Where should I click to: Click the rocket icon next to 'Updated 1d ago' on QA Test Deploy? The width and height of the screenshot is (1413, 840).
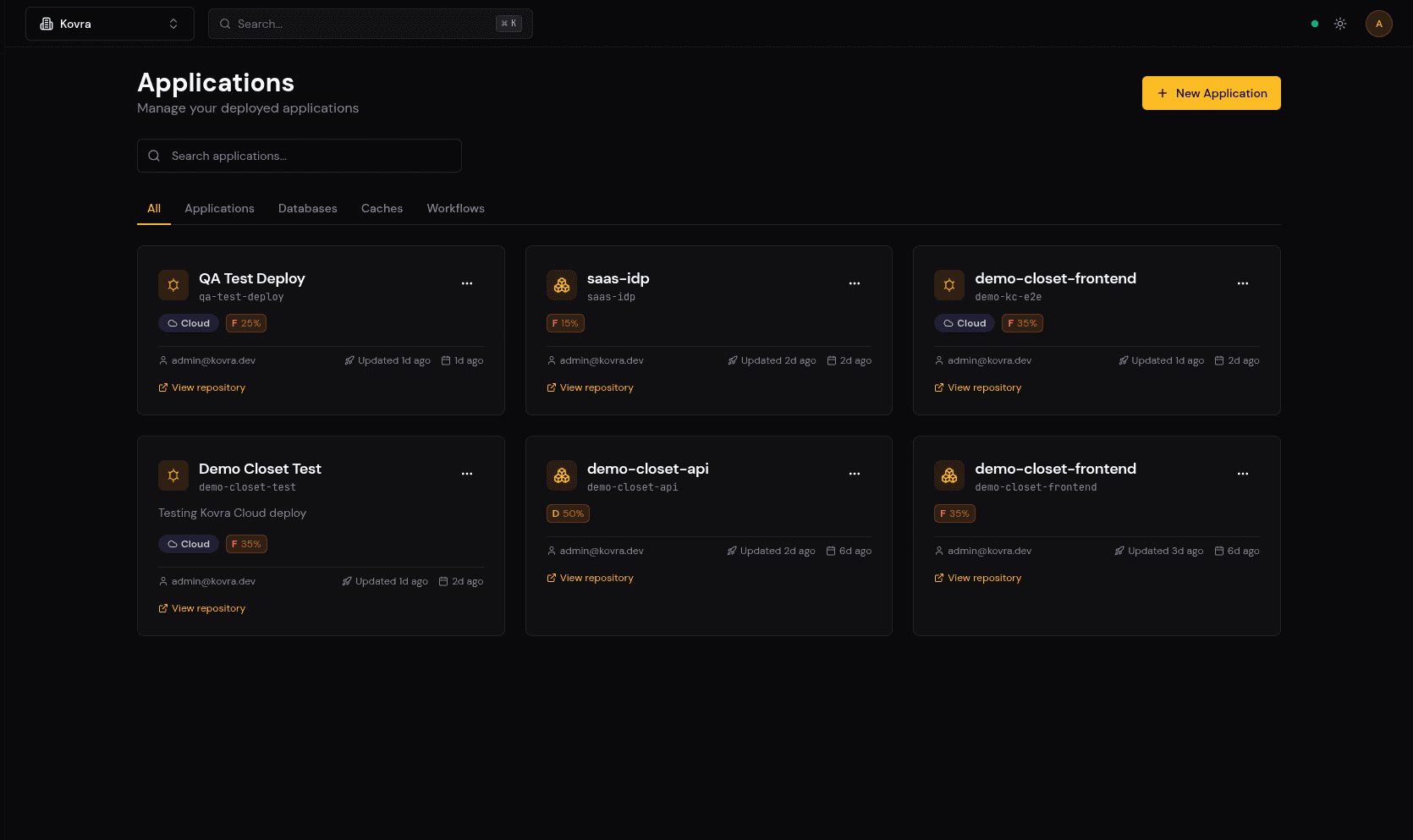pos(349,360)
